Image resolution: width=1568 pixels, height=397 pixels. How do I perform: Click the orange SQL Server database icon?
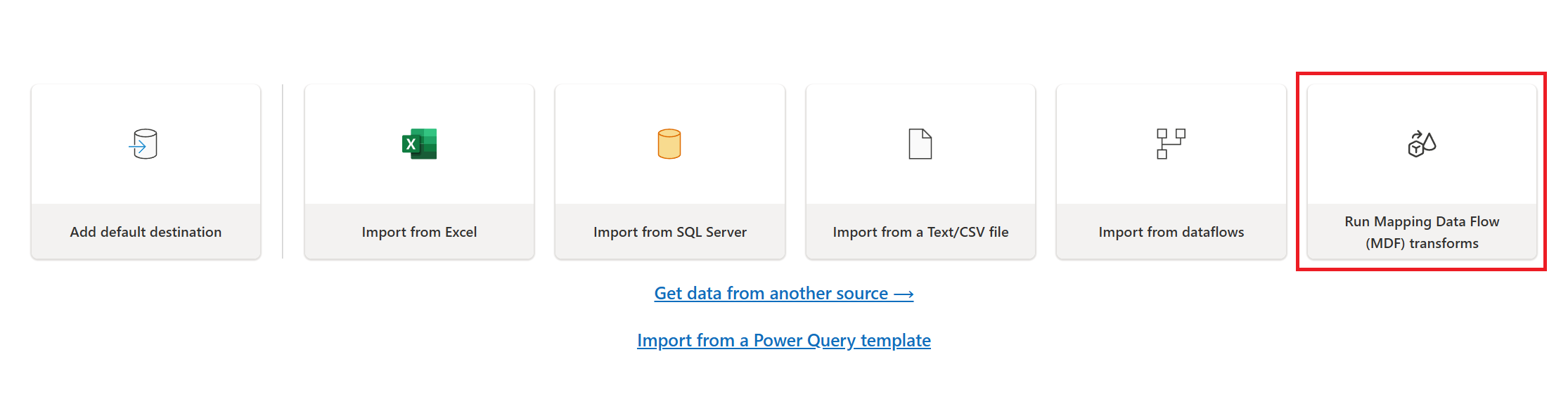tap(669, 144)
